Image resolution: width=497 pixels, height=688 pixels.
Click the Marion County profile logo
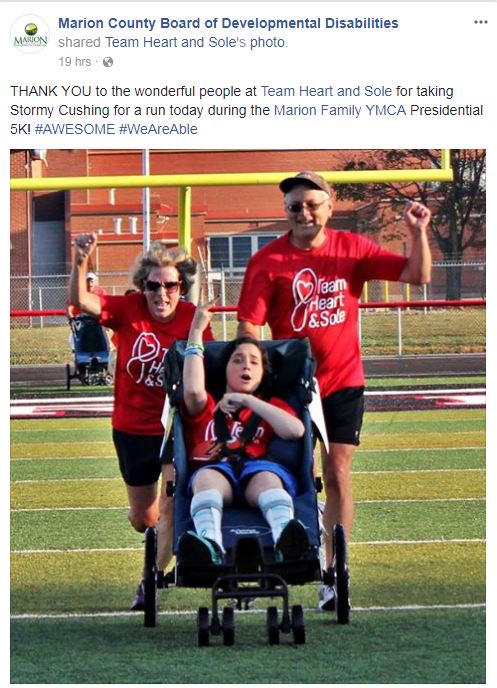pos(30,34)
